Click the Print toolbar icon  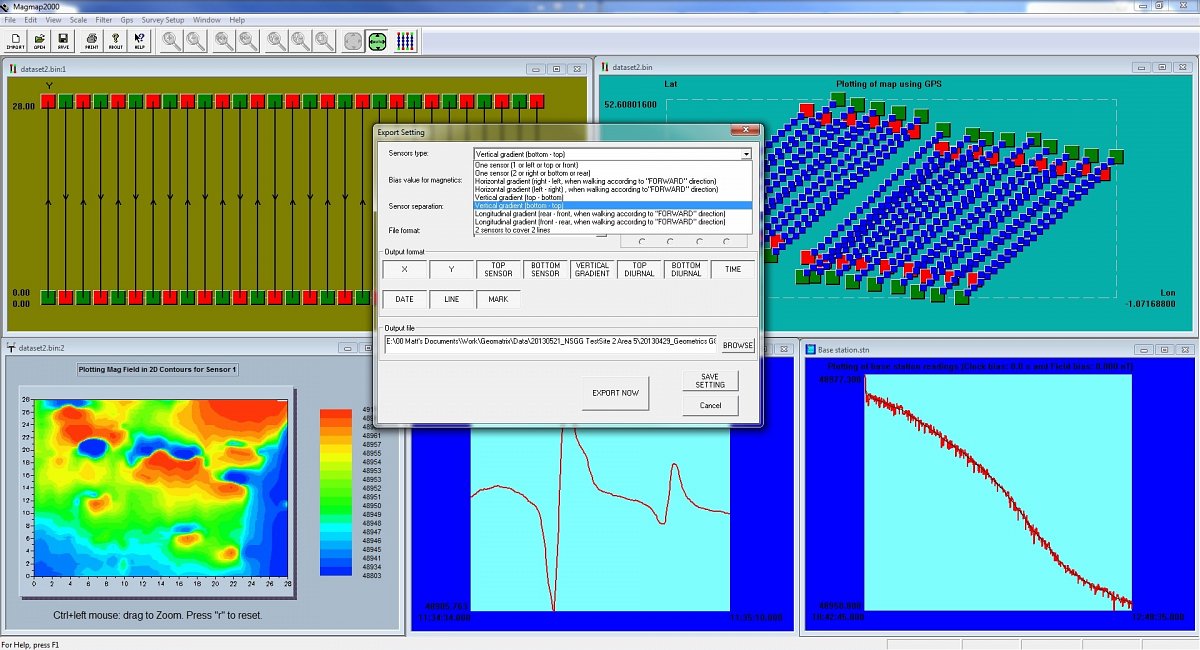[x=91, y=41]
